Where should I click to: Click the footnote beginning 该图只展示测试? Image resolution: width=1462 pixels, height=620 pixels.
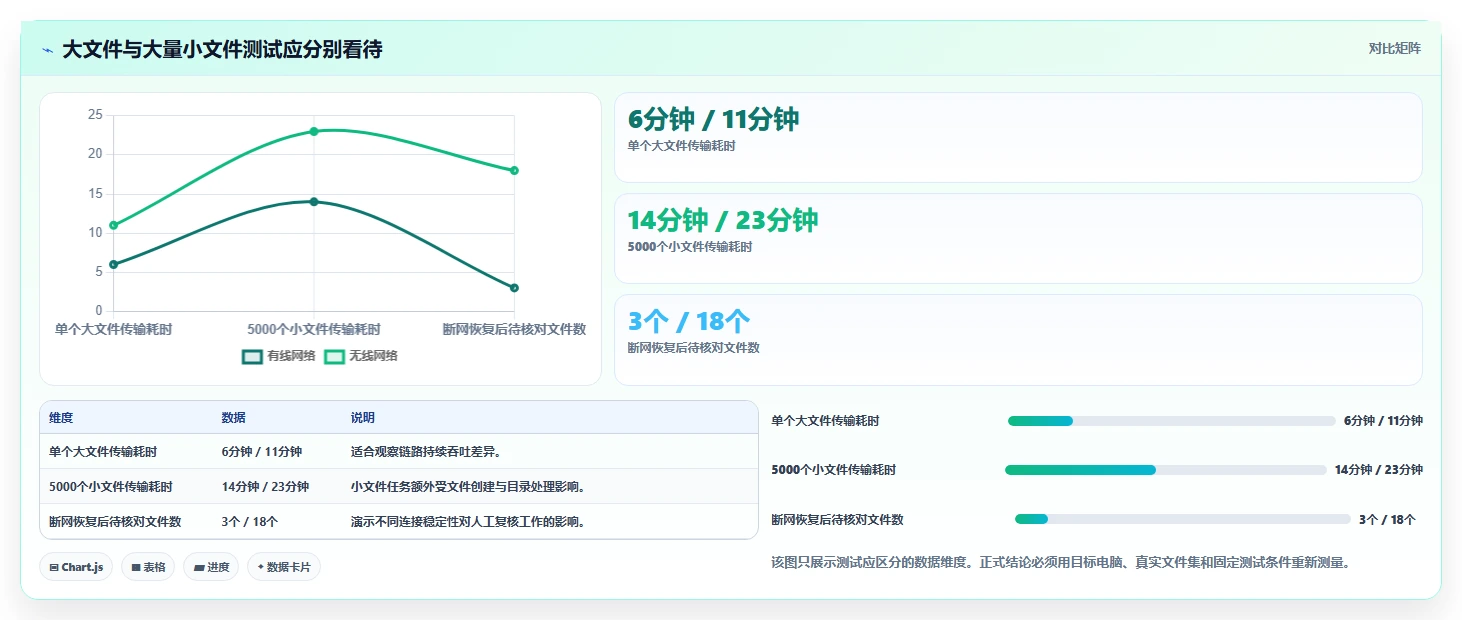[x=1061, y=562]
